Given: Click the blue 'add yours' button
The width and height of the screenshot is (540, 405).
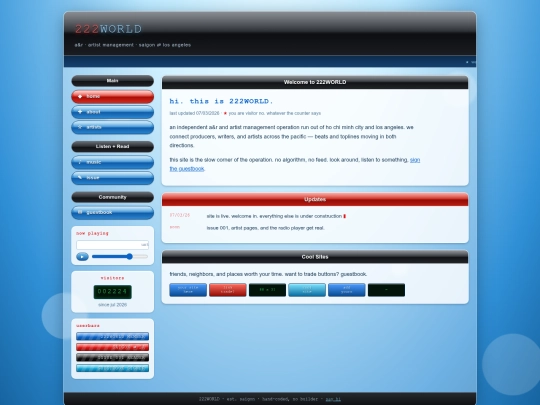Looking at the screenshot, I should click(x=347, y=290).
